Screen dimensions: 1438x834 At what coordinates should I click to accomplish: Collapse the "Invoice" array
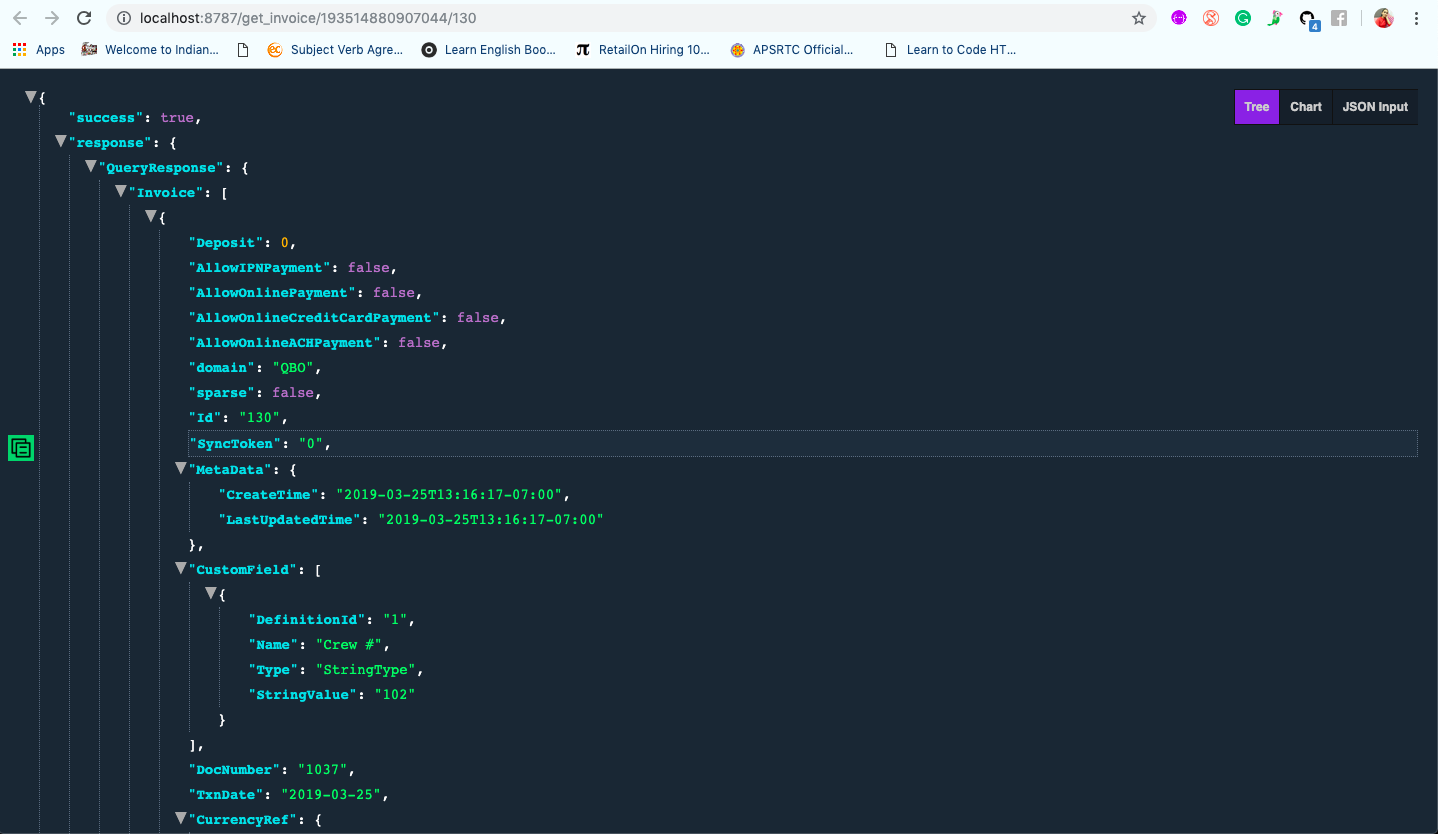[x=121, y=192]
